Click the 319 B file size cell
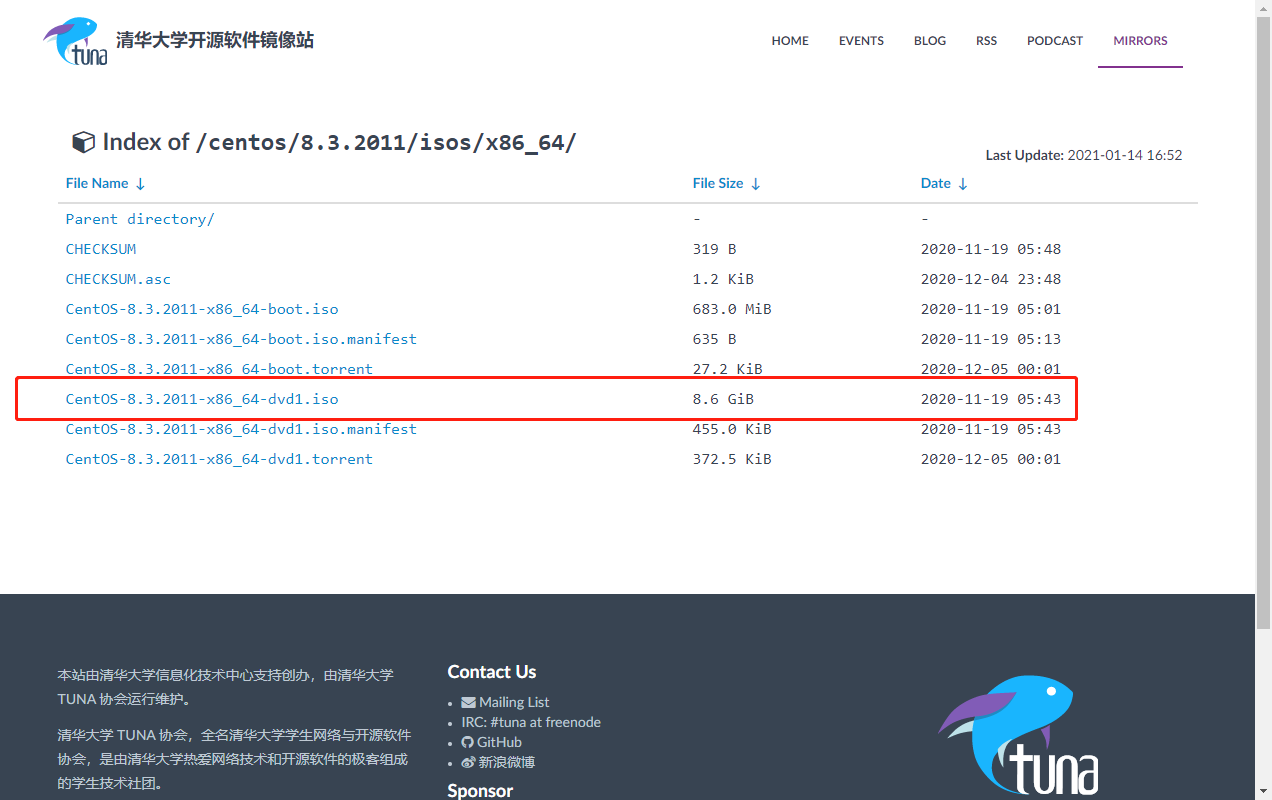 (x=714, y=249)
